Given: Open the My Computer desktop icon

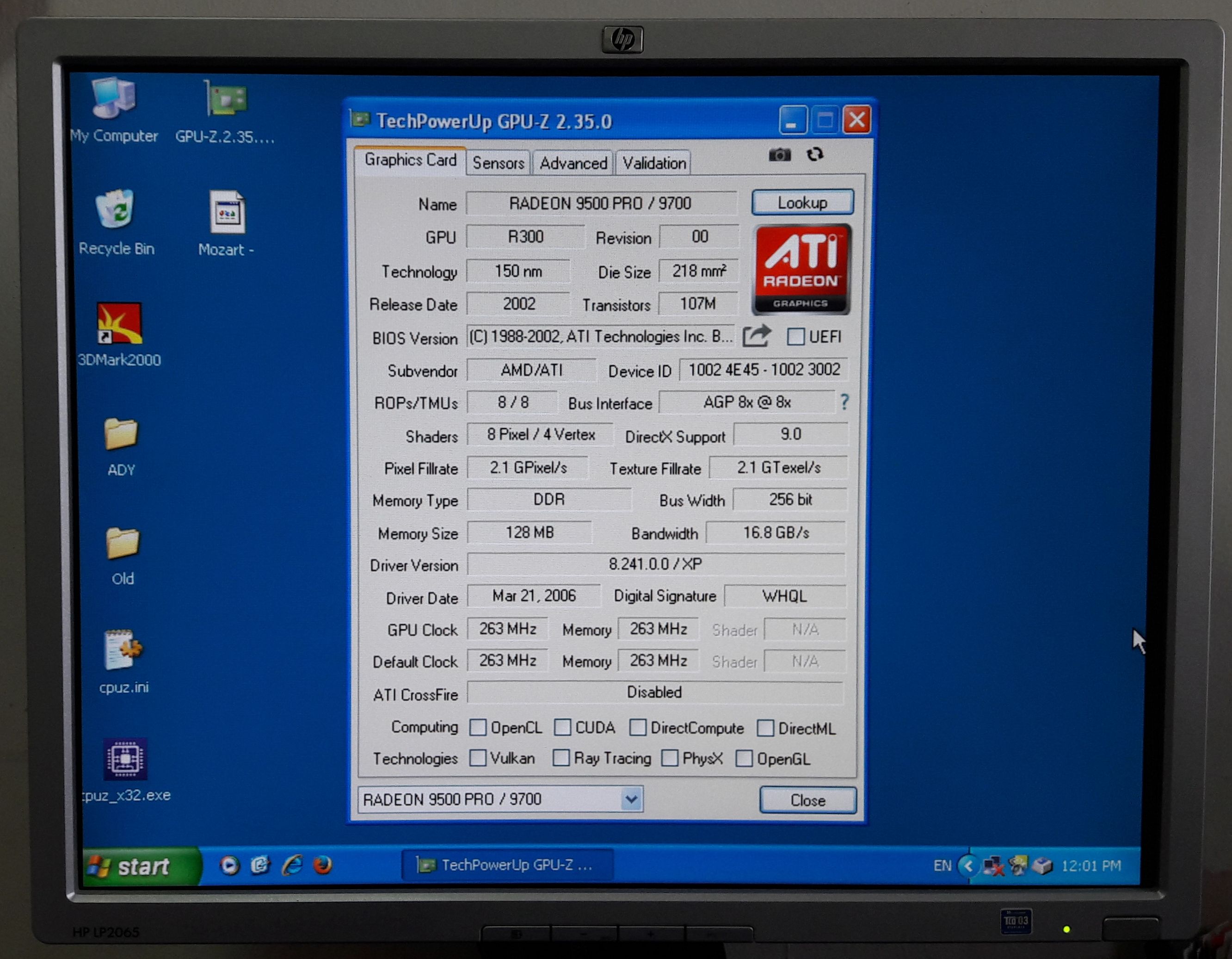Looking at the screenshot, I should pyautogui.click(x=114, y=111).
